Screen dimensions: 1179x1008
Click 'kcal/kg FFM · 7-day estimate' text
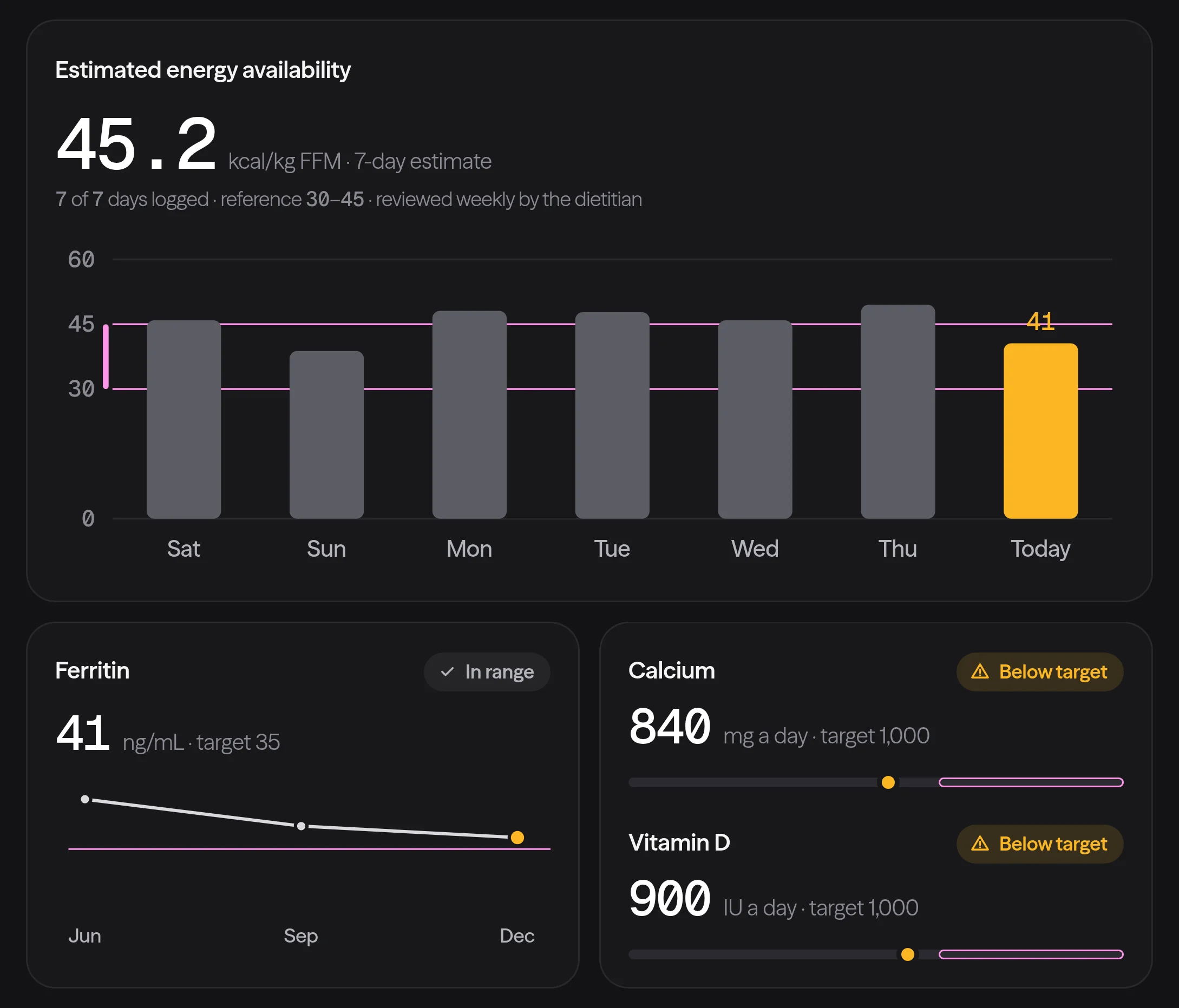tap(359, 162)
